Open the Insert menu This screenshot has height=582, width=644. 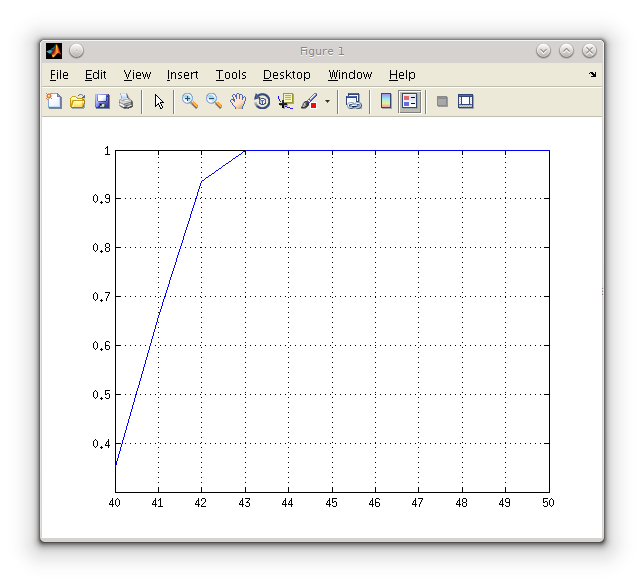[182, 75]
